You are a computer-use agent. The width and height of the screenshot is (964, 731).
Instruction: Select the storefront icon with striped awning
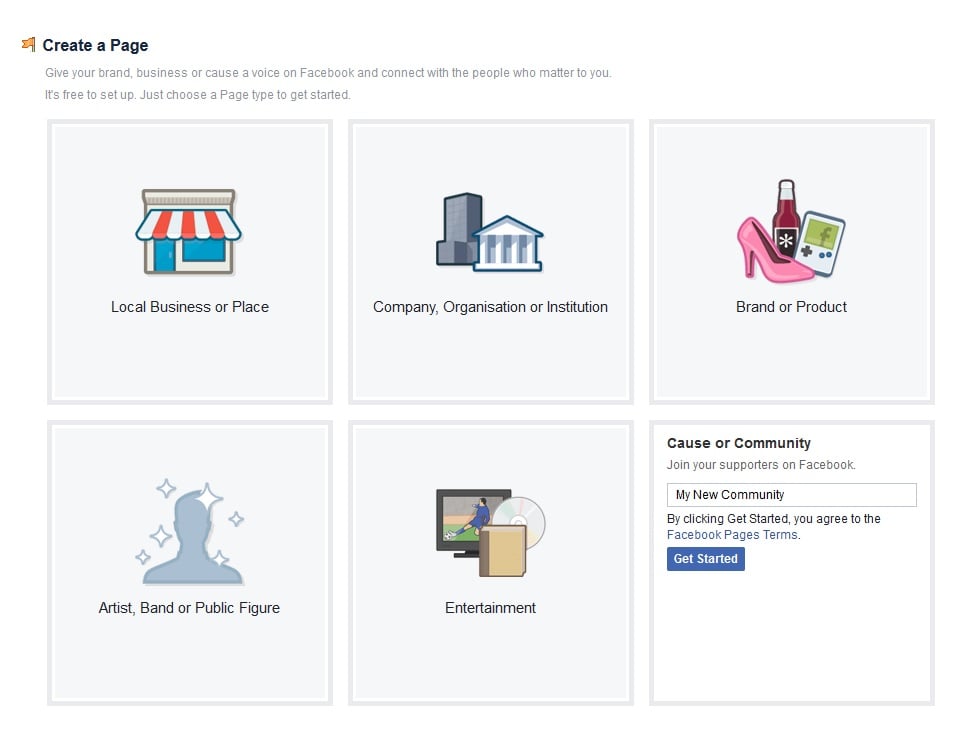coord(189,232)
